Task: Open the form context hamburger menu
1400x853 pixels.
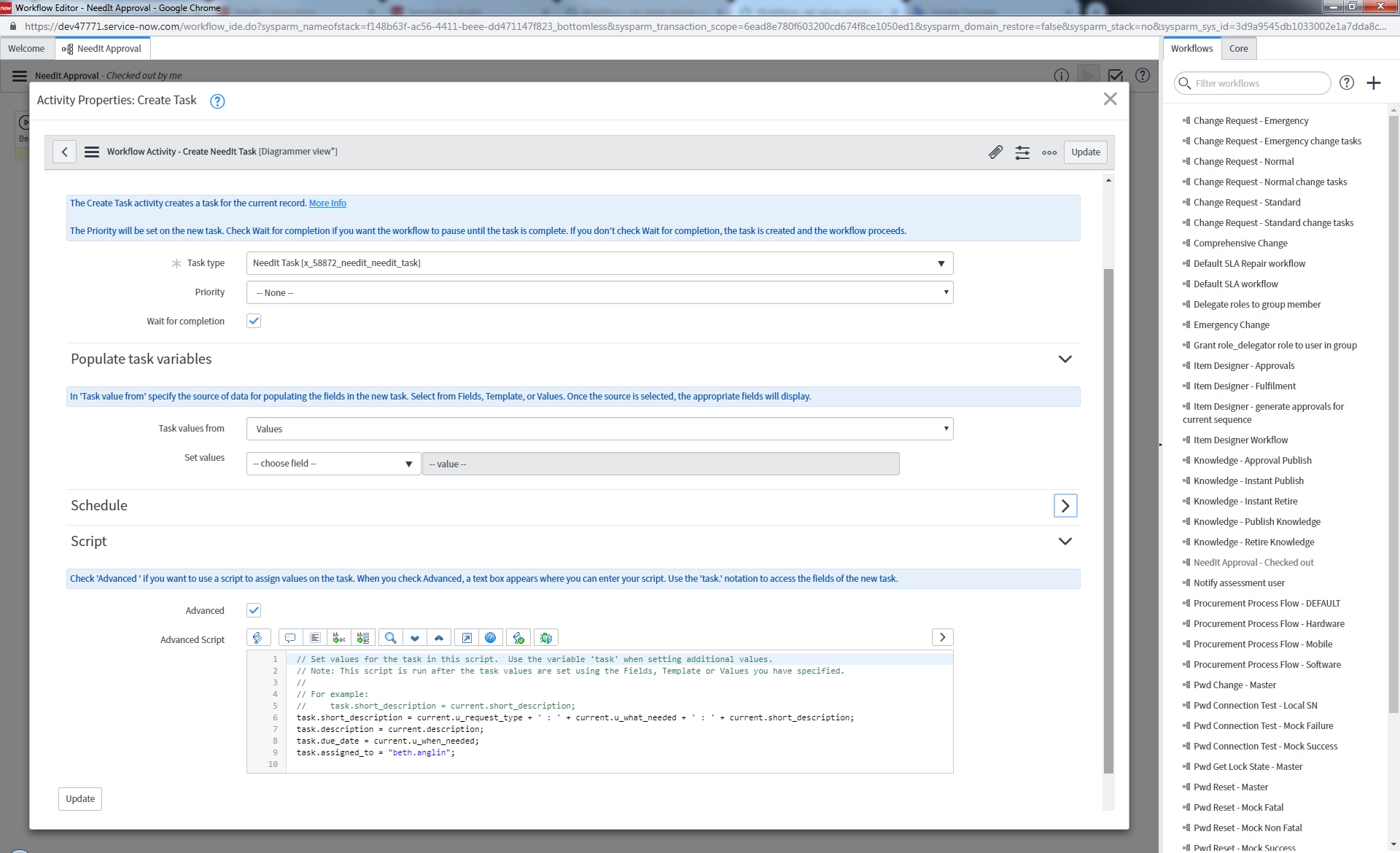Action: click(x=91, y=152)
